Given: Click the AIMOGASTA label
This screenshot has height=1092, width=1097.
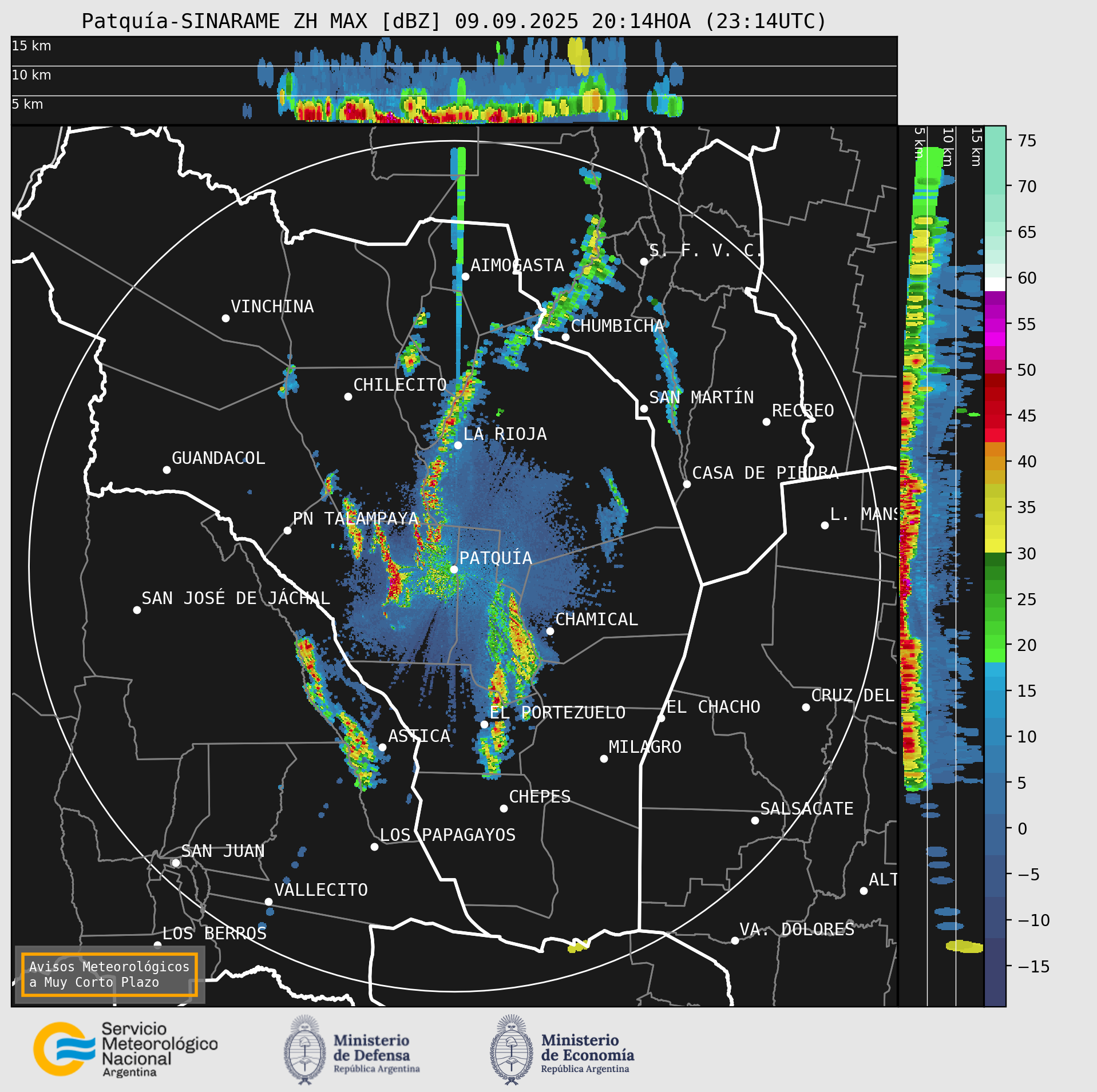Looking at the screenshot, I should click(517, 265).
